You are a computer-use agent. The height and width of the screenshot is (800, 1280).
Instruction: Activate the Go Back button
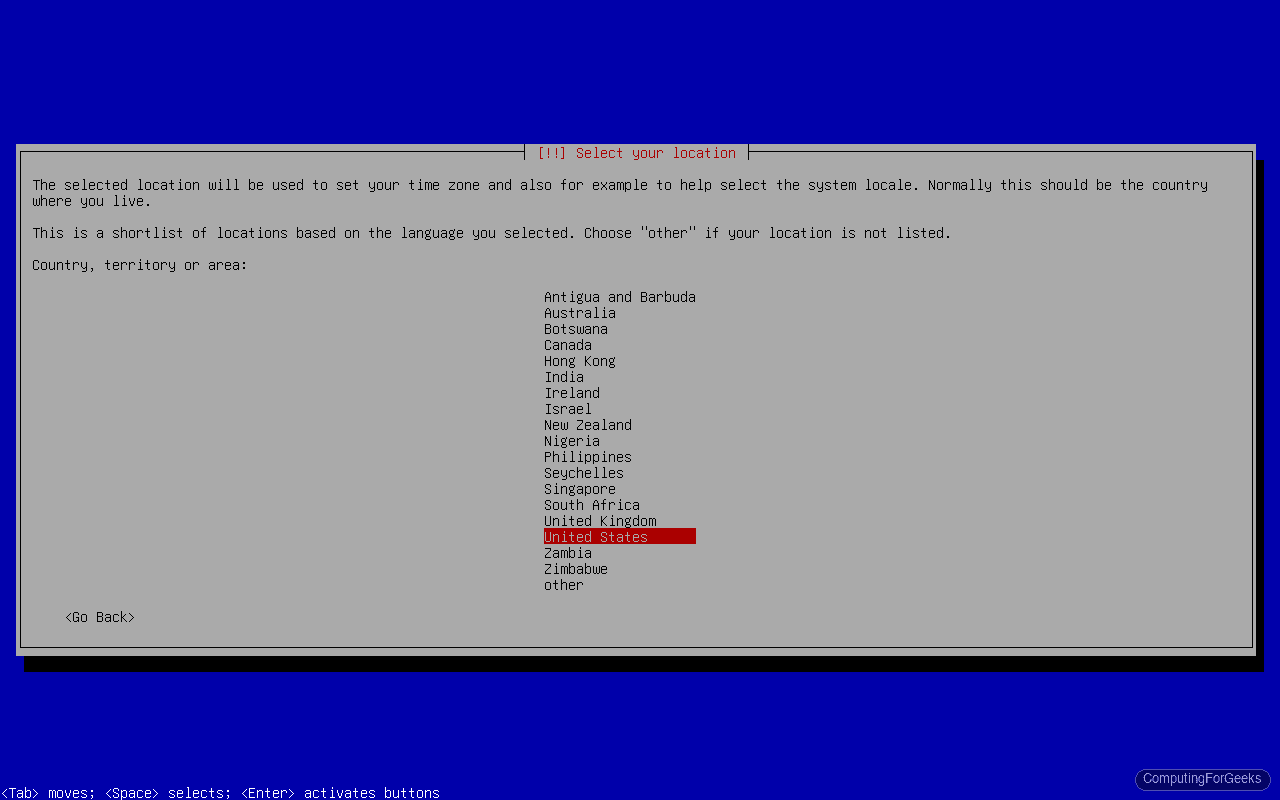pyautogui.click(x=99, y=617)
